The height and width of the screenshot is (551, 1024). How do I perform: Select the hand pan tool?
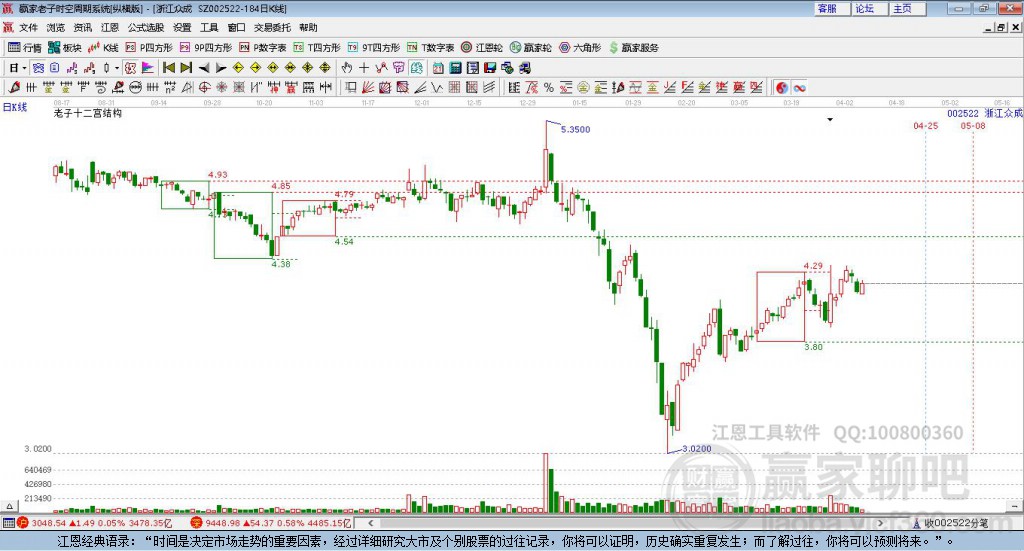[347, 68]
